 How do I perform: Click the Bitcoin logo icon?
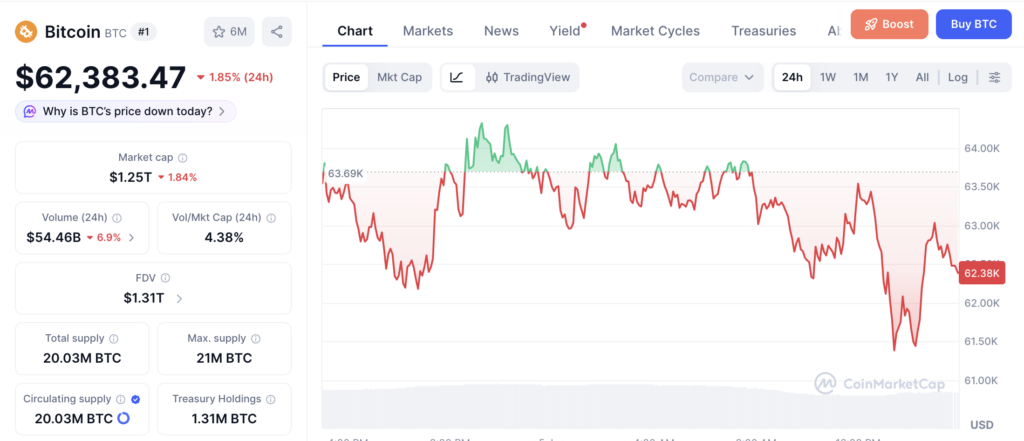point(27,31)
